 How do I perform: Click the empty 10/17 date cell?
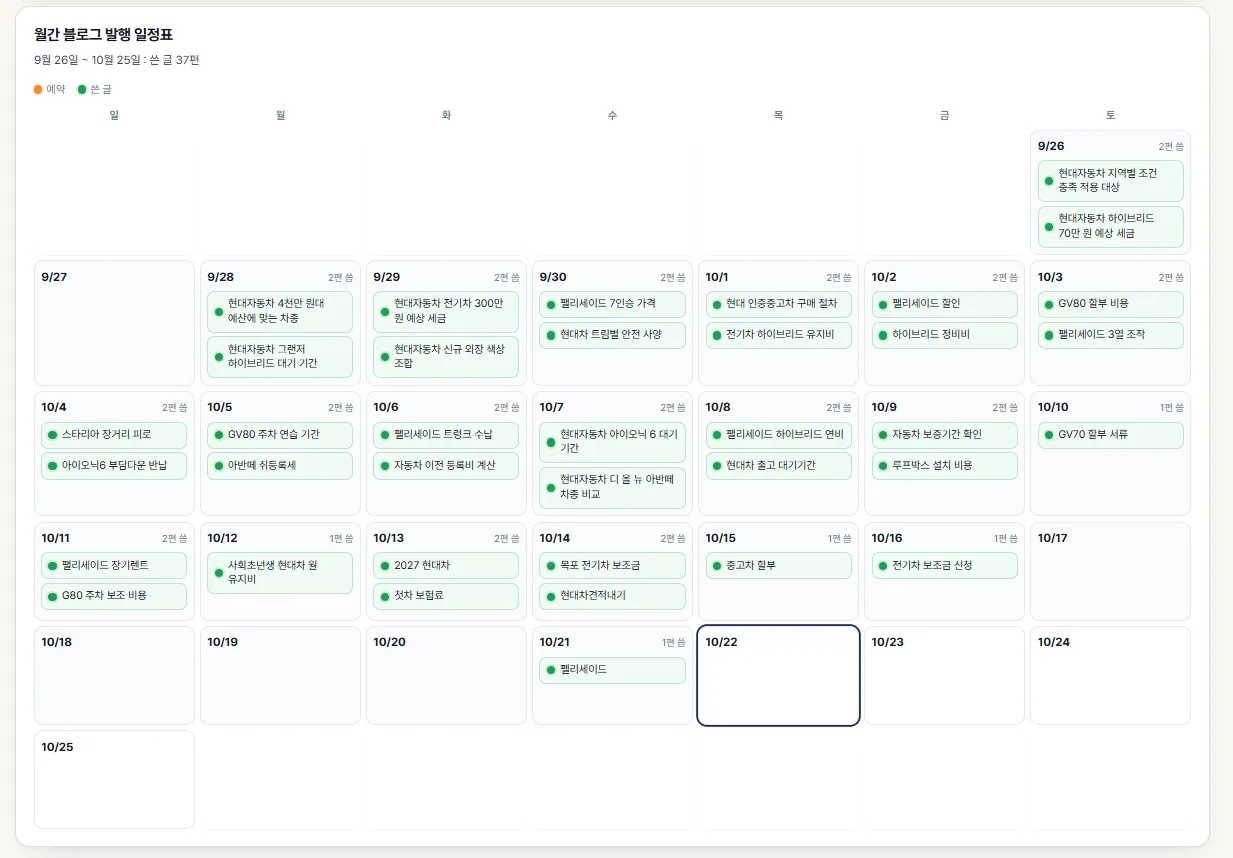click(x=1110, y=571)
